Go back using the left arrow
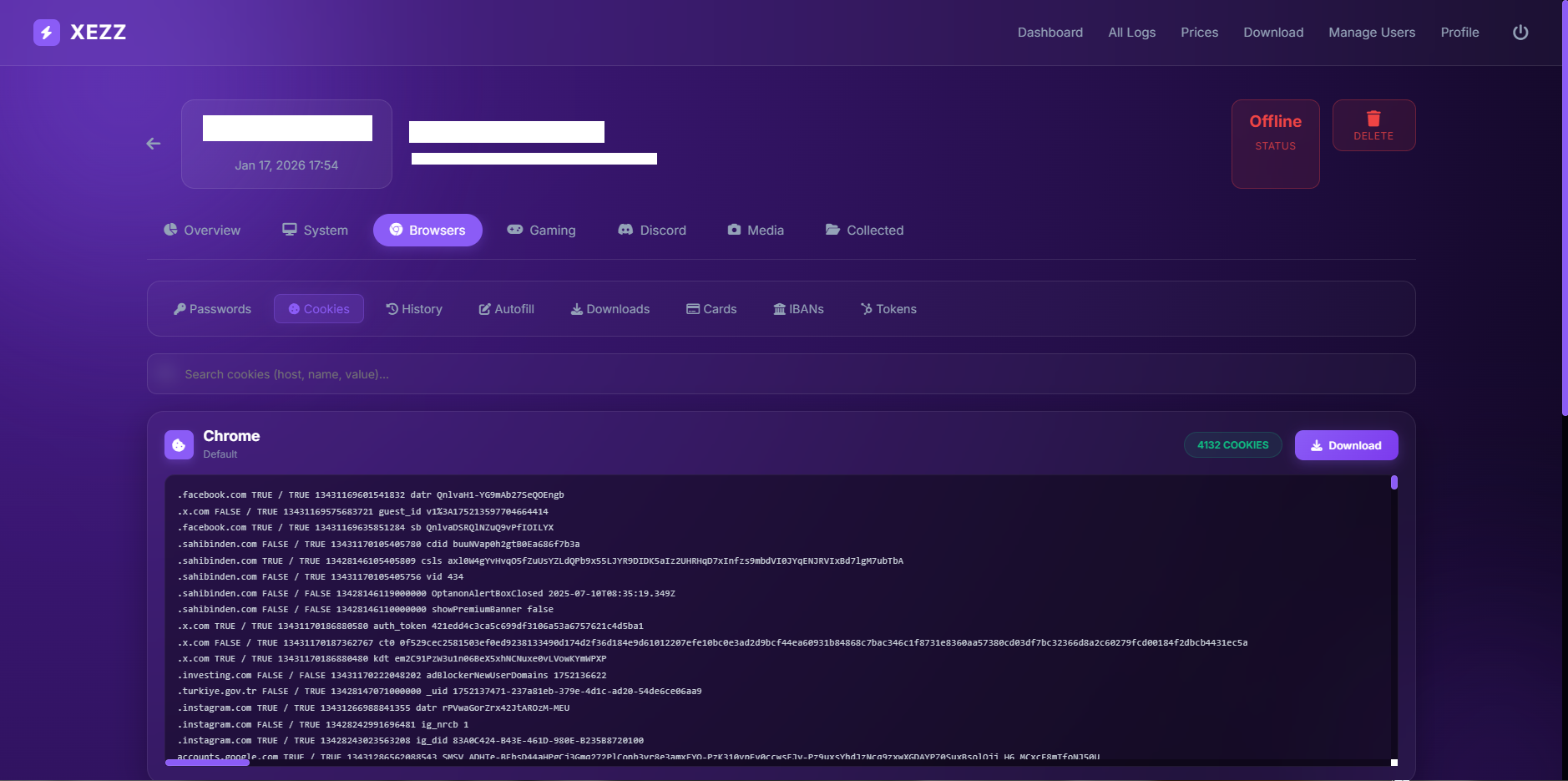This screenshot has height=781, width=1568. pos(154,144)
